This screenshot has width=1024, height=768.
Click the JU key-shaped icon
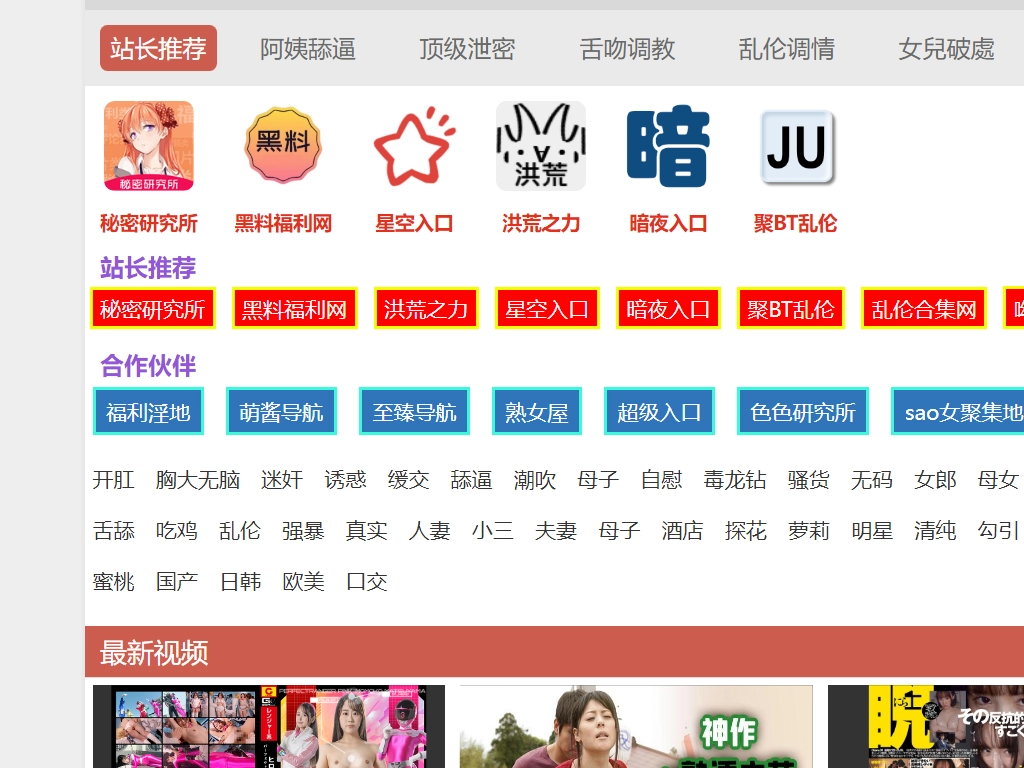796,146
